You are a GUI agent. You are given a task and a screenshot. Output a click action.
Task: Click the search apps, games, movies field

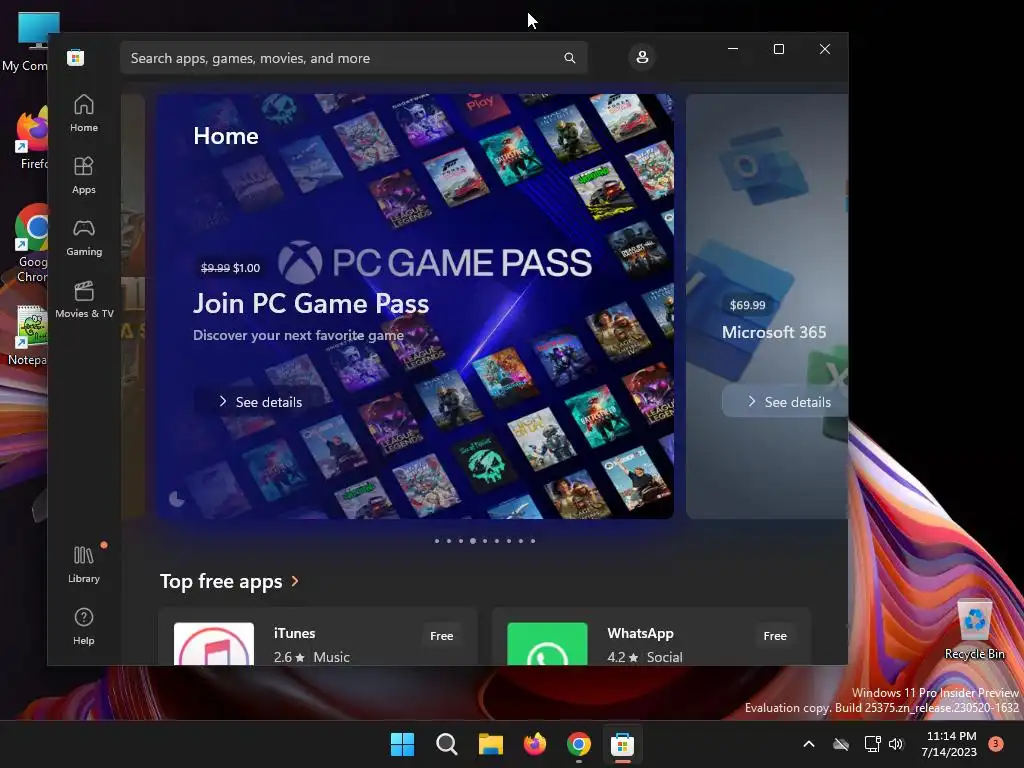click(x=353, y=58)
